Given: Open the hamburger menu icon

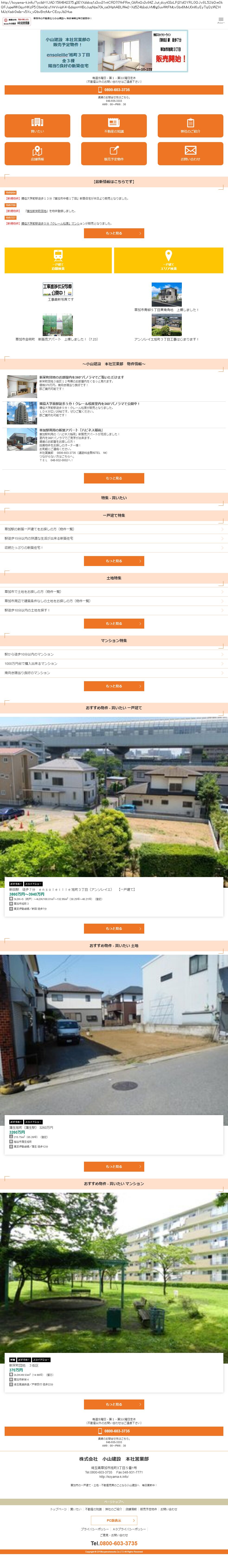Looking at the screenshot, I should click(221, 20).
